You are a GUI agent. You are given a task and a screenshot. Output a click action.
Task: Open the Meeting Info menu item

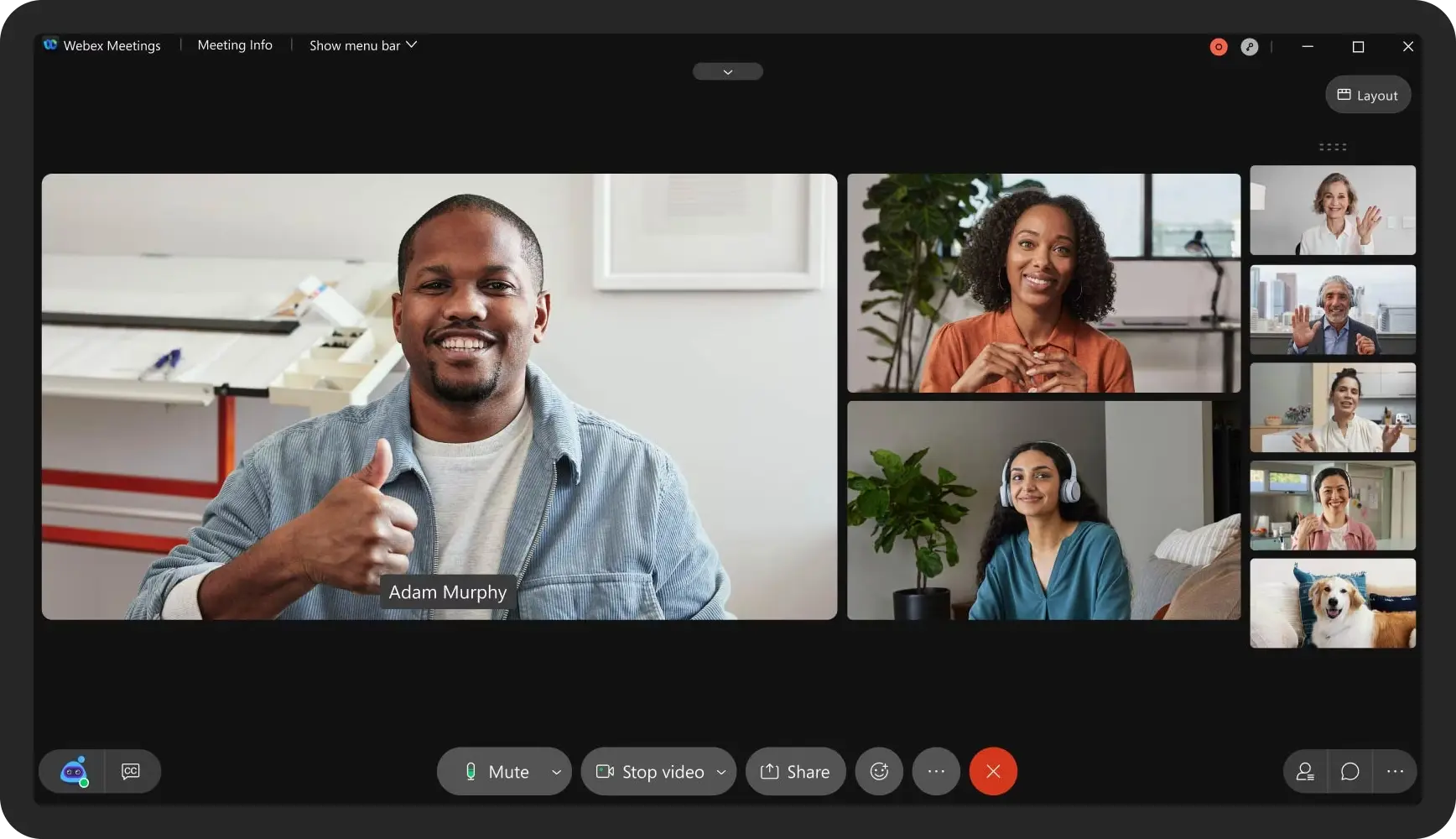click(234, 44)
